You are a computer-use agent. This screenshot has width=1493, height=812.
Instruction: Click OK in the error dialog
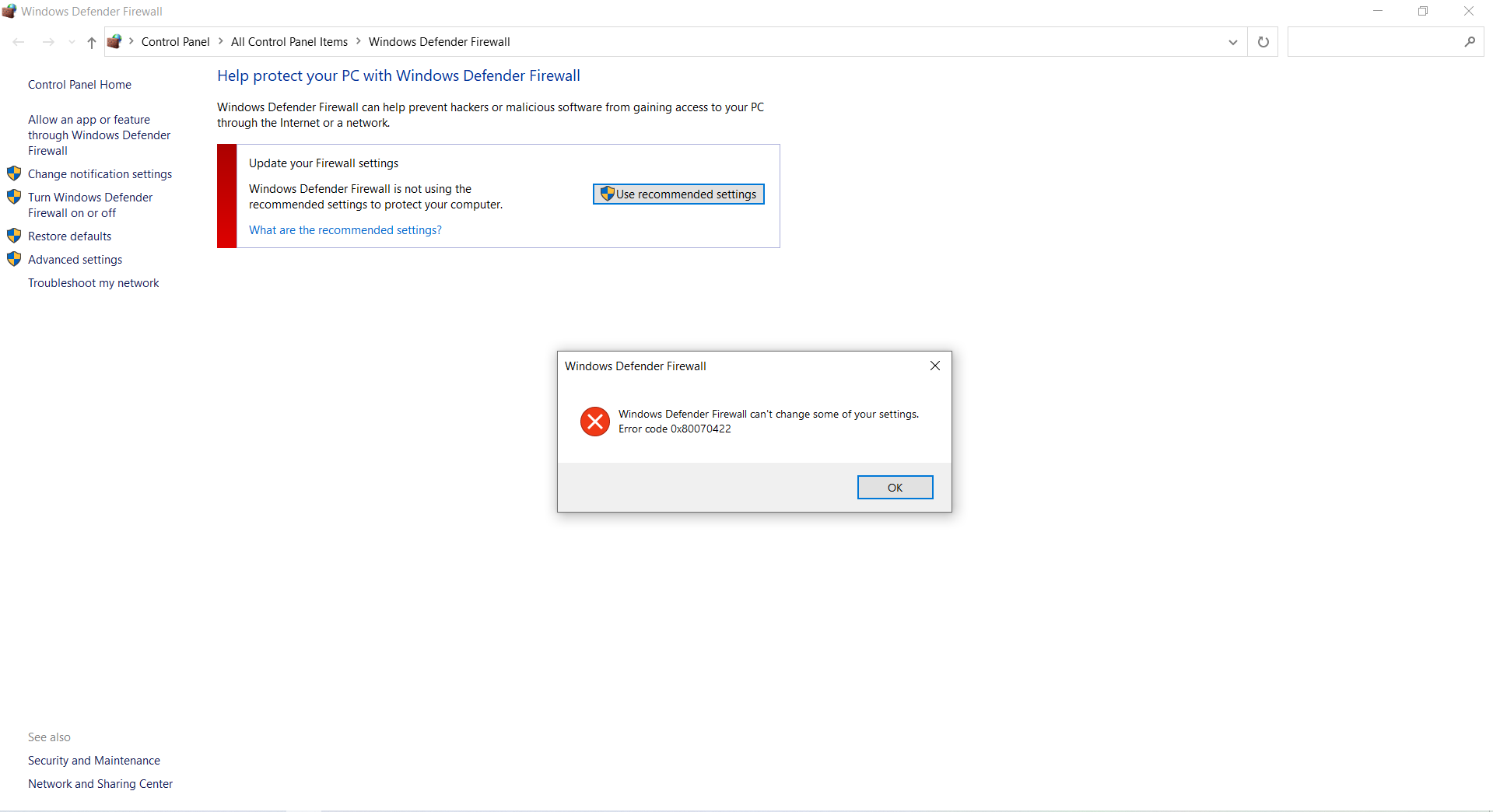click(x=895, y=488)
